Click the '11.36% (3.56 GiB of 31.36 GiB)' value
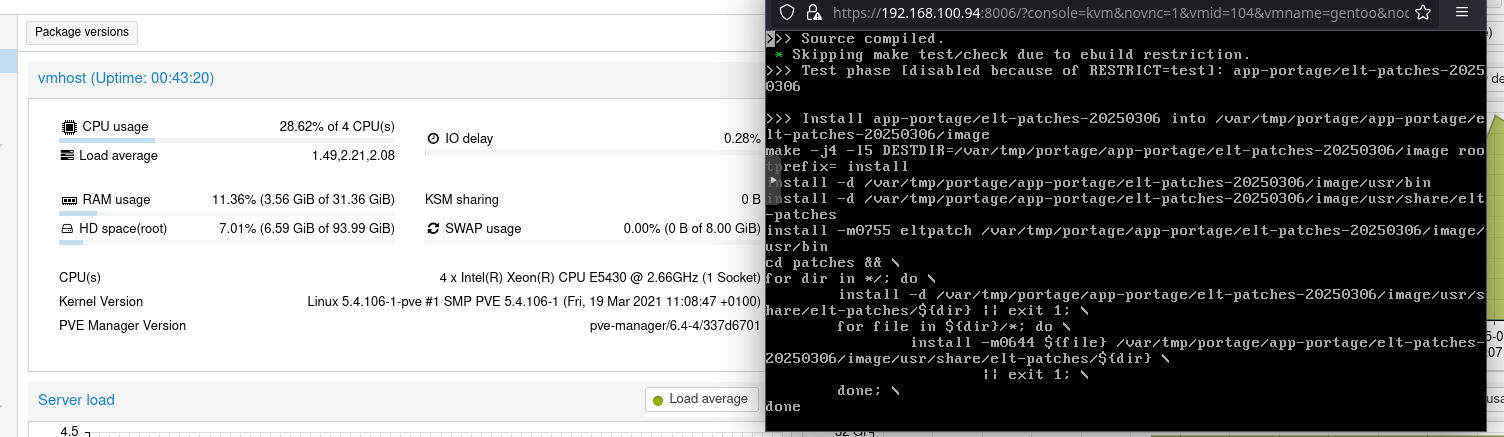The width and height of the screenshot is (1504, 437). tap(303, 200)
